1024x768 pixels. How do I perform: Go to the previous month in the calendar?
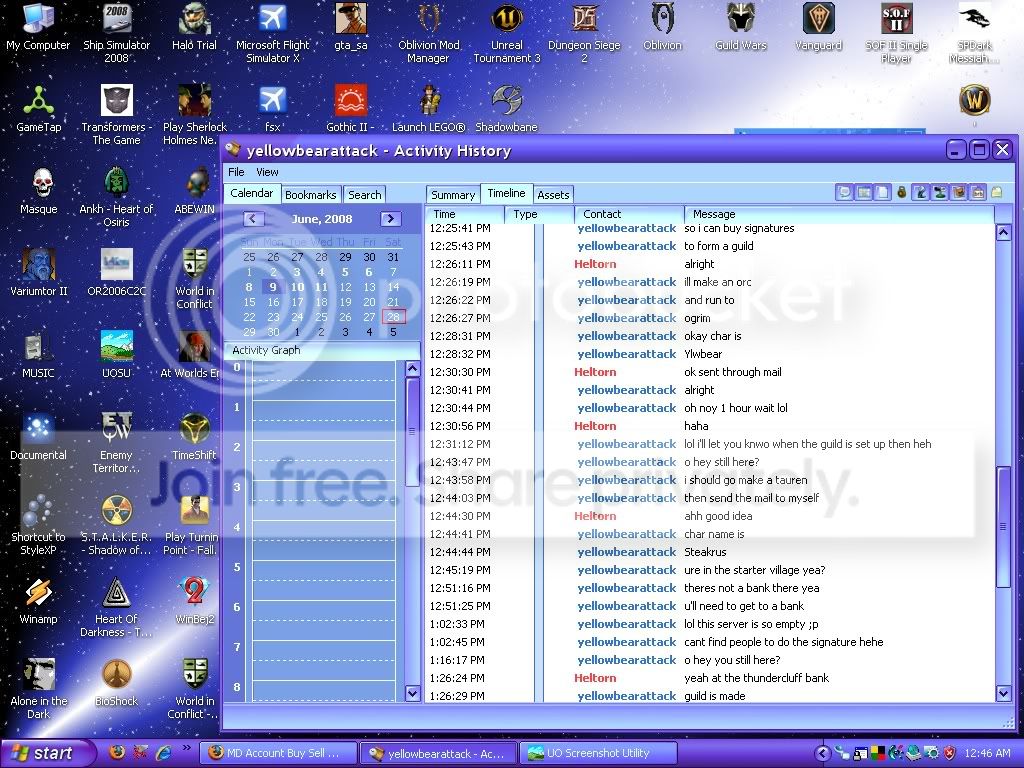tap(253, 219)
